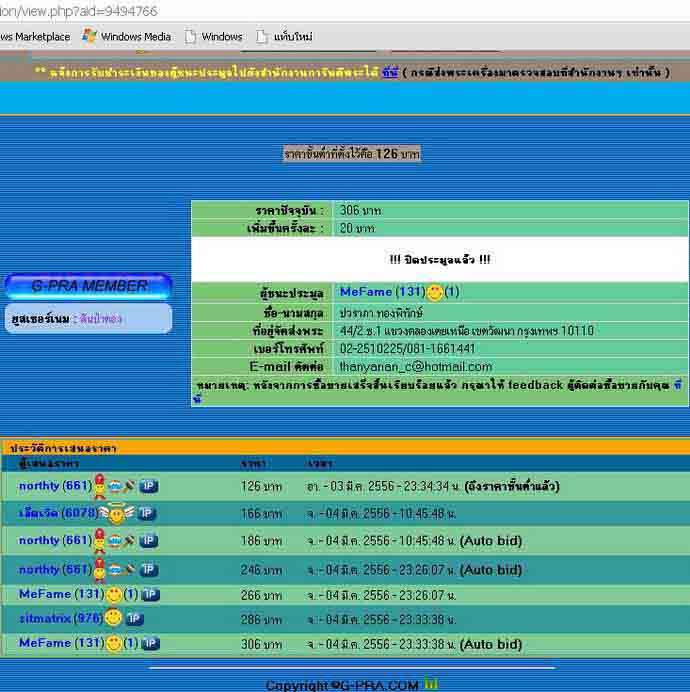690x692 pixels.
Task: Click the Marketplace bookmark
Action: (35, 37)
